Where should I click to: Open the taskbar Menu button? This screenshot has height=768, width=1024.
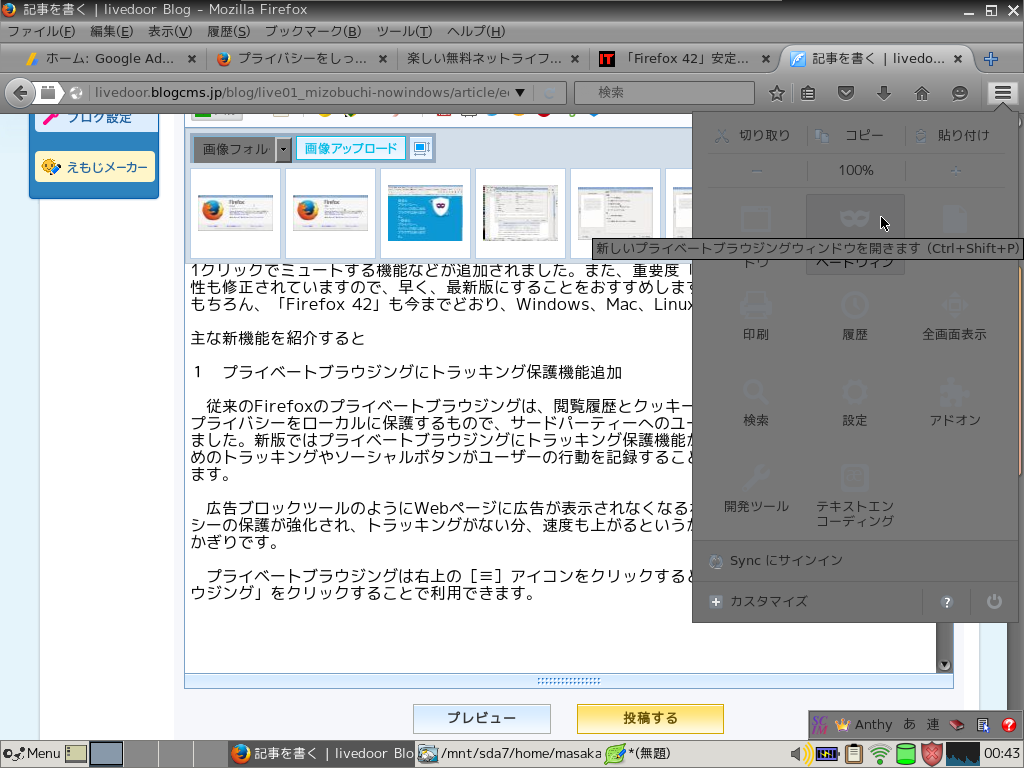[x=31, y=754]
